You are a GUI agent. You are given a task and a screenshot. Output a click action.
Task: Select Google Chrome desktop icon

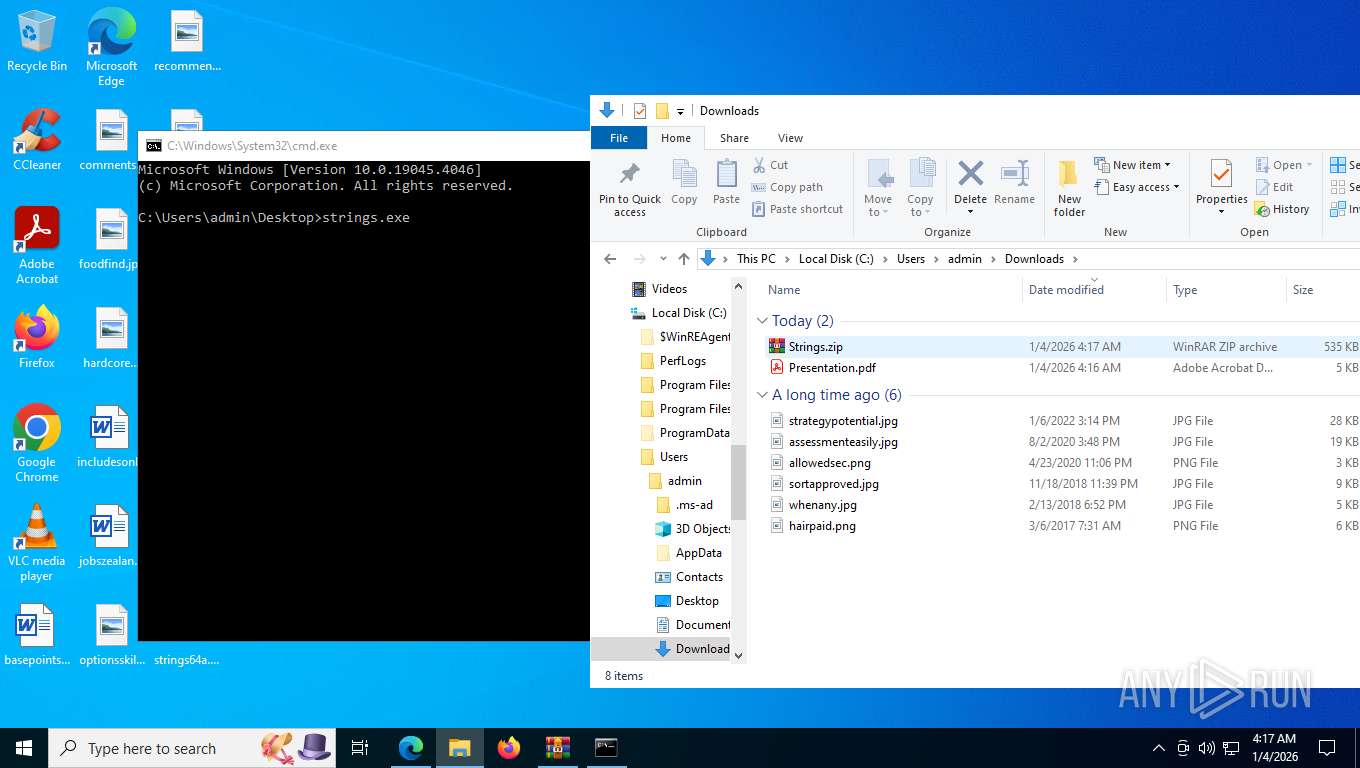pyautogui.click(x=37, y=444)
